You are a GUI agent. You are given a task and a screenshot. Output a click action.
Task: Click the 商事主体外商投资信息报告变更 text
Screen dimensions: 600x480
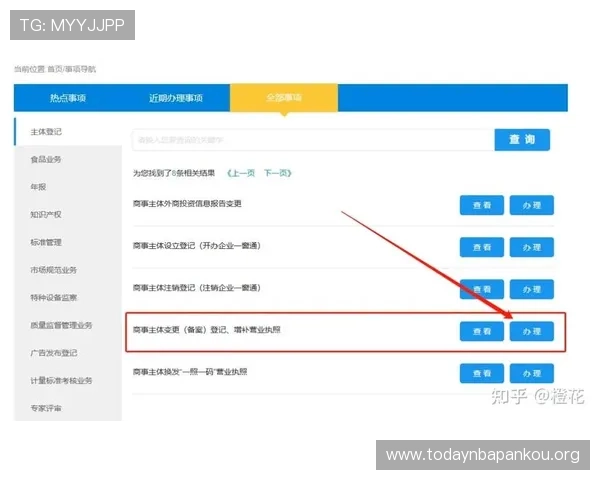click(x=187, y=204)
